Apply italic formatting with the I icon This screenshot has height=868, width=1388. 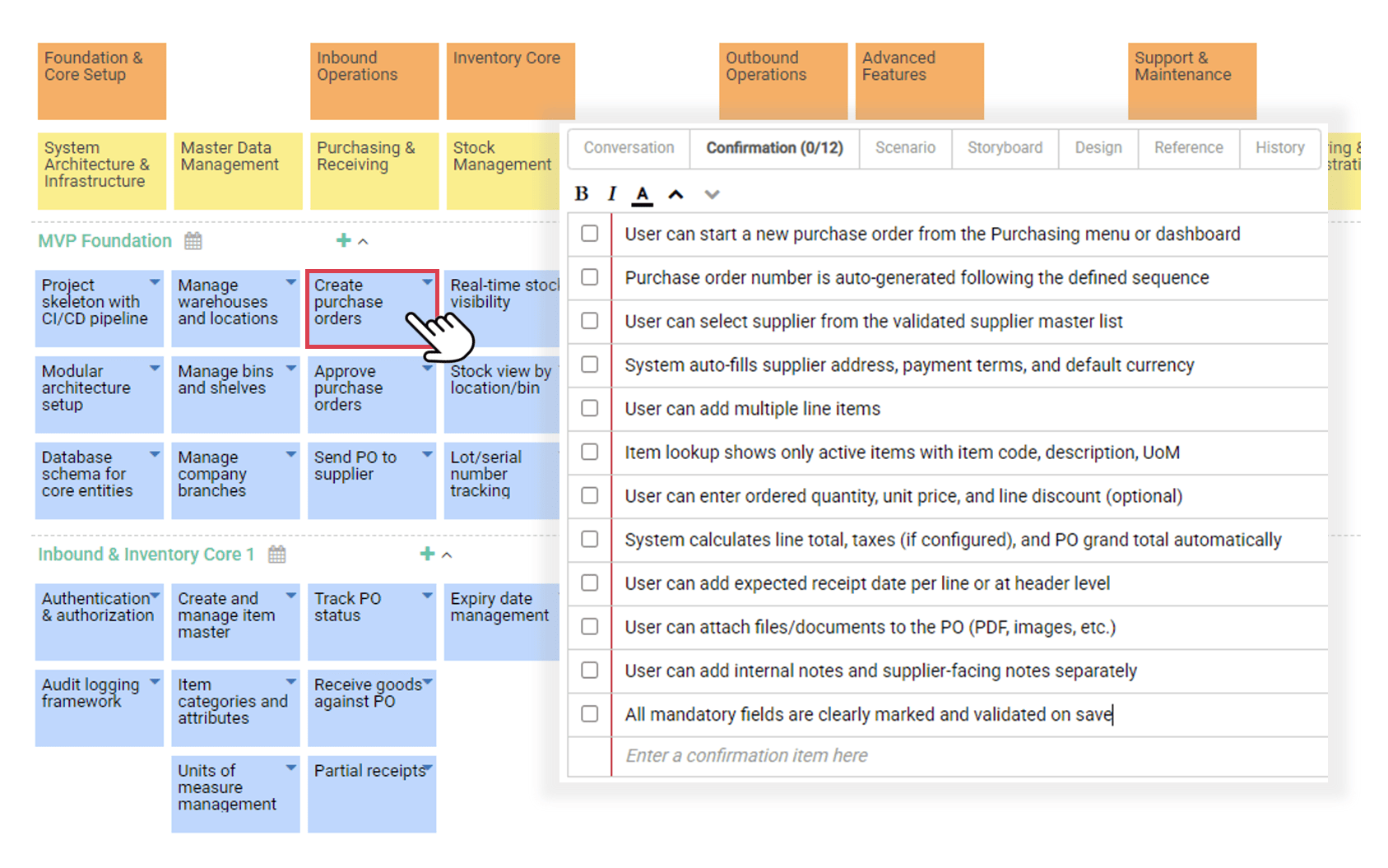pyautogui.click(x=611, y=194)
